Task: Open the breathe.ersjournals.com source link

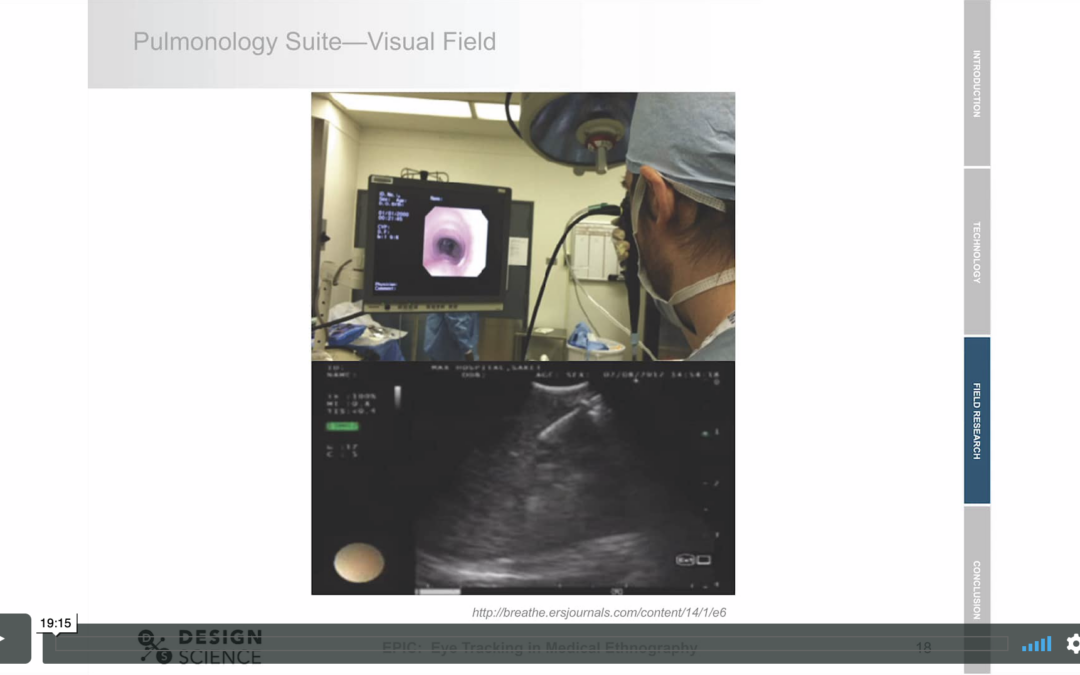Action: pos(599,612)
